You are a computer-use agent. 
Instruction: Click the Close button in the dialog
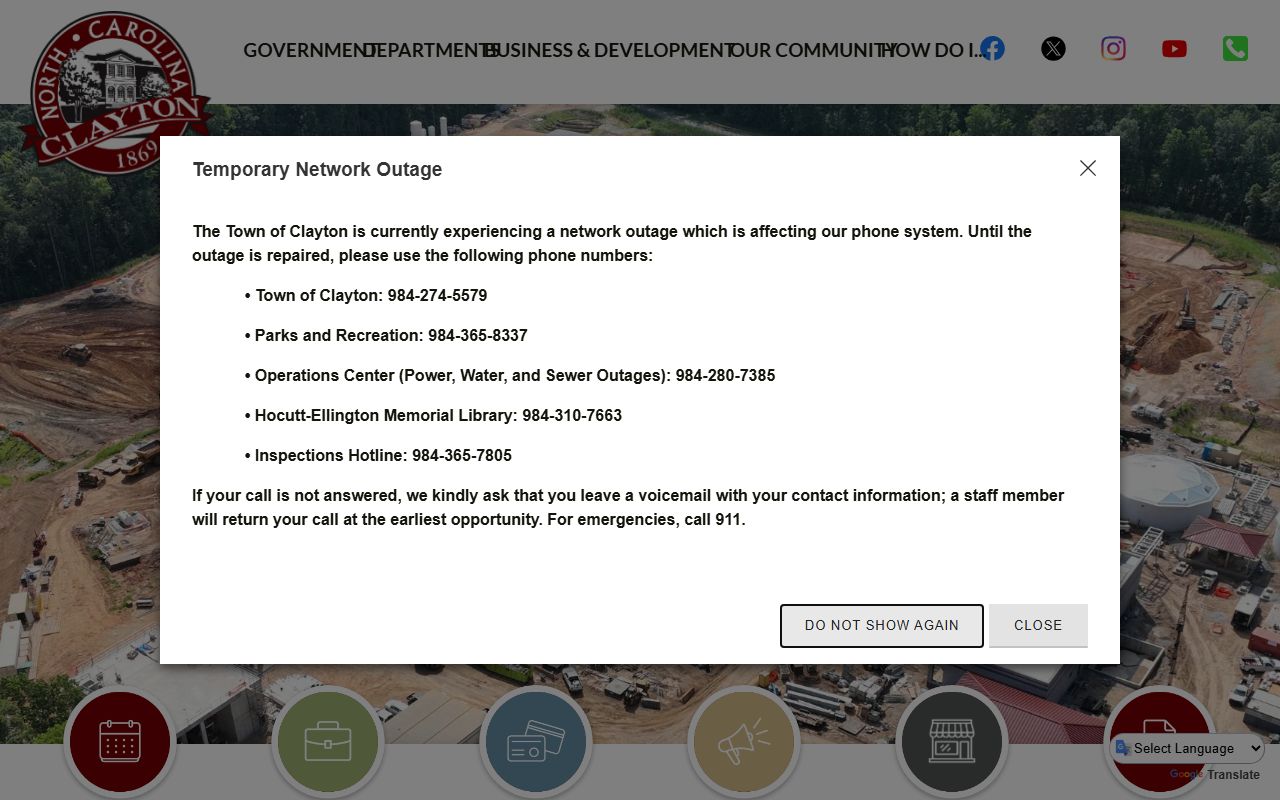tap(1038, 625)
